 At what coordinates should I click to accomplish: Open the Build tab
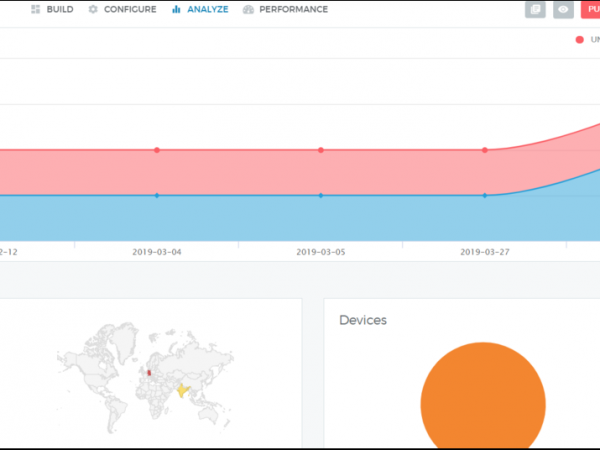(59, 10)
